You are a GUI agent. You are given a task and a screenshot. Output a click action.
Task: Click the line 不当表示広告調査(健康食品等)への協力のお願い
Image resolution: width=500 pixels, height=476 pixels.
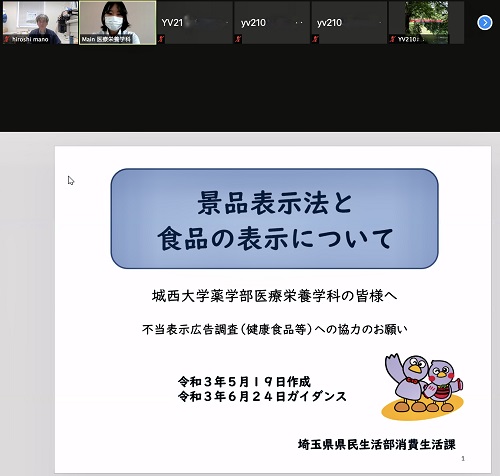(x=274, y=329)
